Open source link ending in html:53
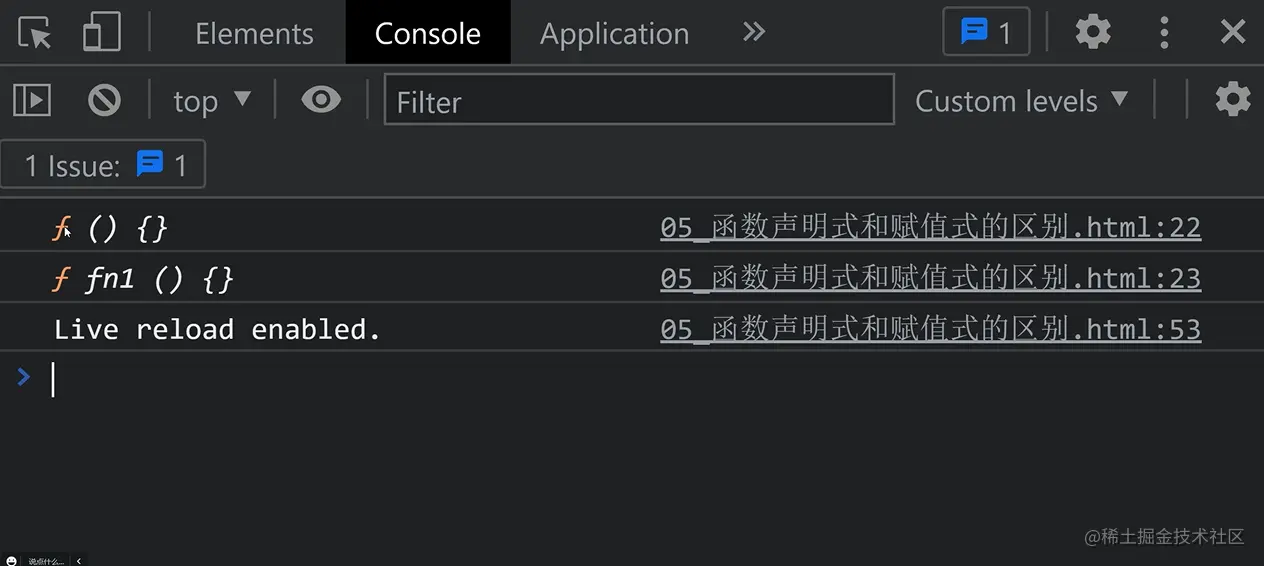 (x=930, y=329)
